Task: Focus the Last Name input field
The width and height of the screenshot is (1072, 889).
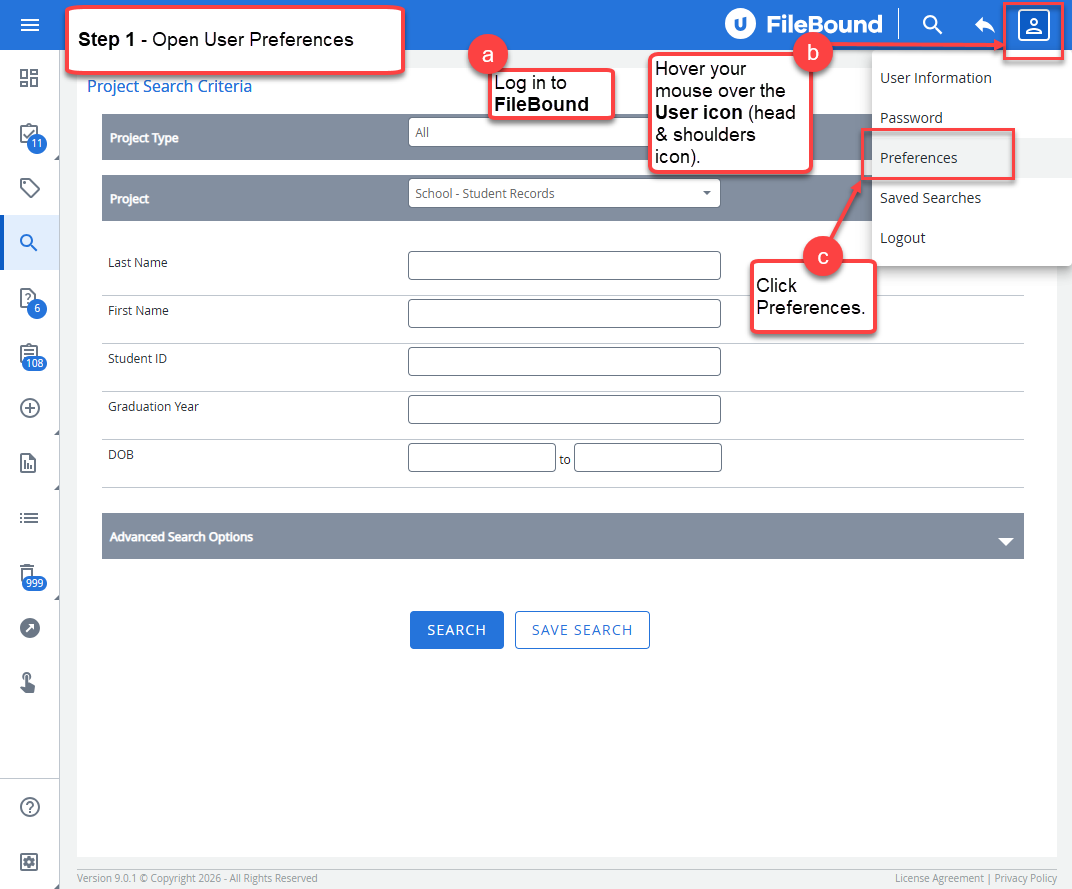Action: point(564,265)
